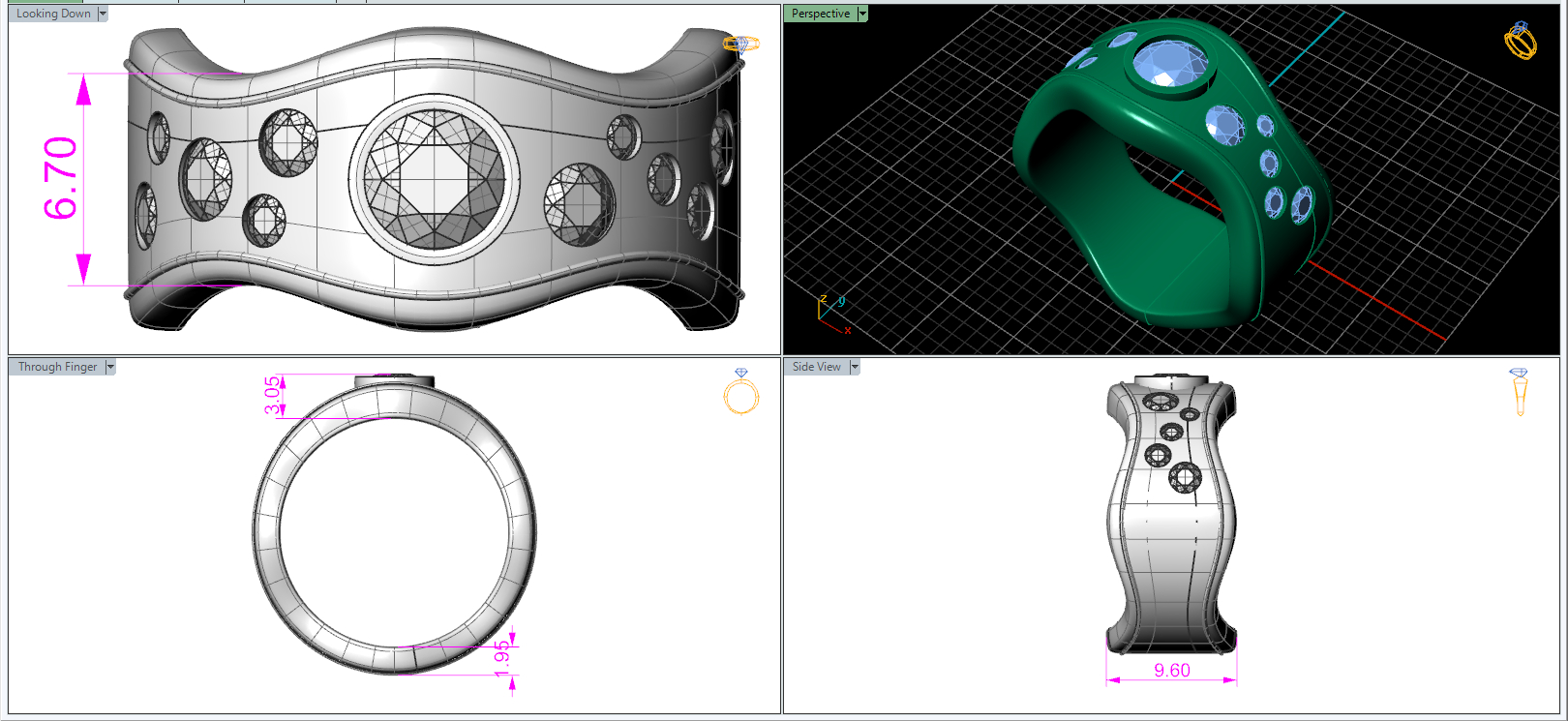1568x721 pixels.
Task: Select the 9.60 dimension text
Action: click(1172, 670)
